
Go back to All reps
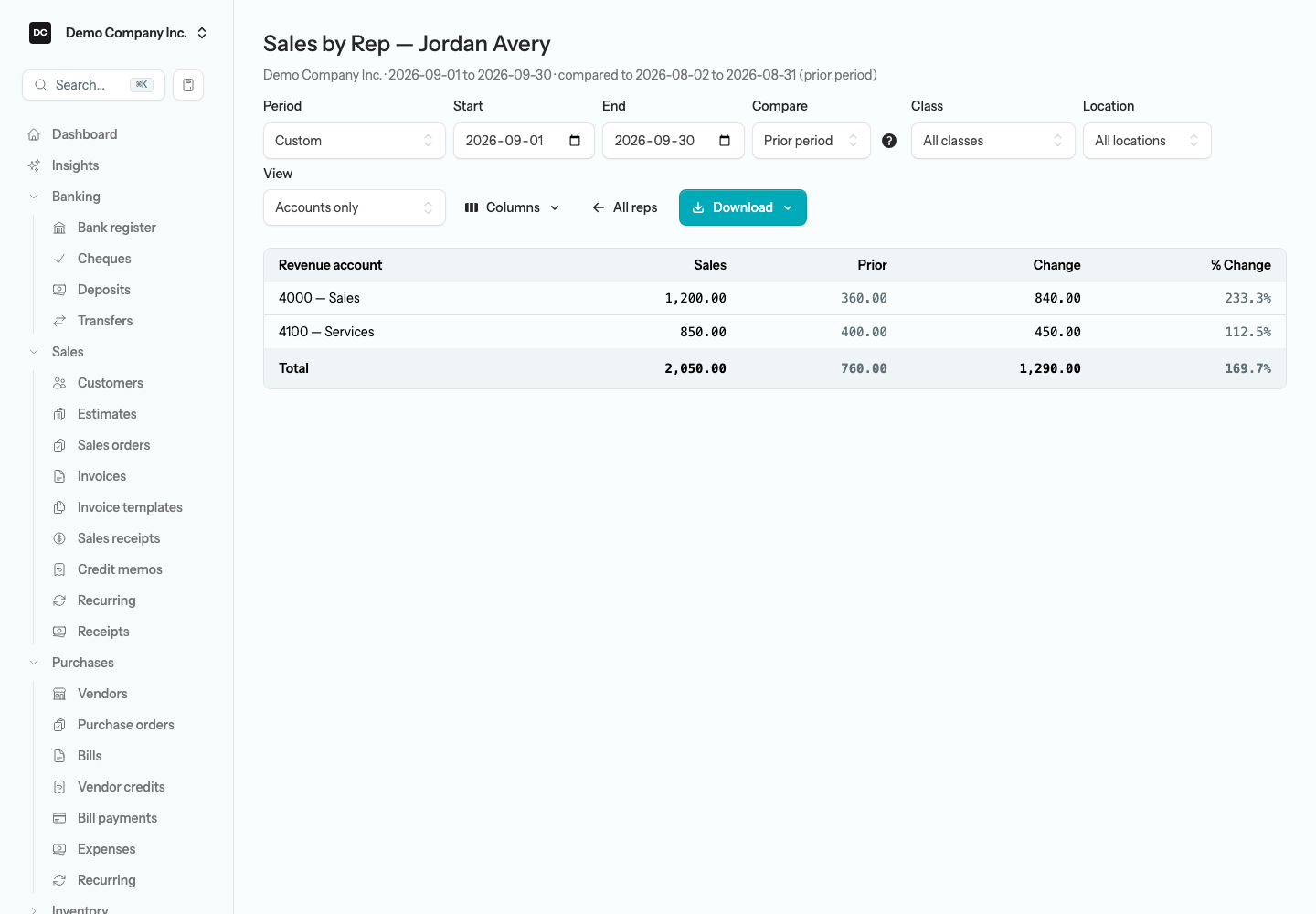625,207
